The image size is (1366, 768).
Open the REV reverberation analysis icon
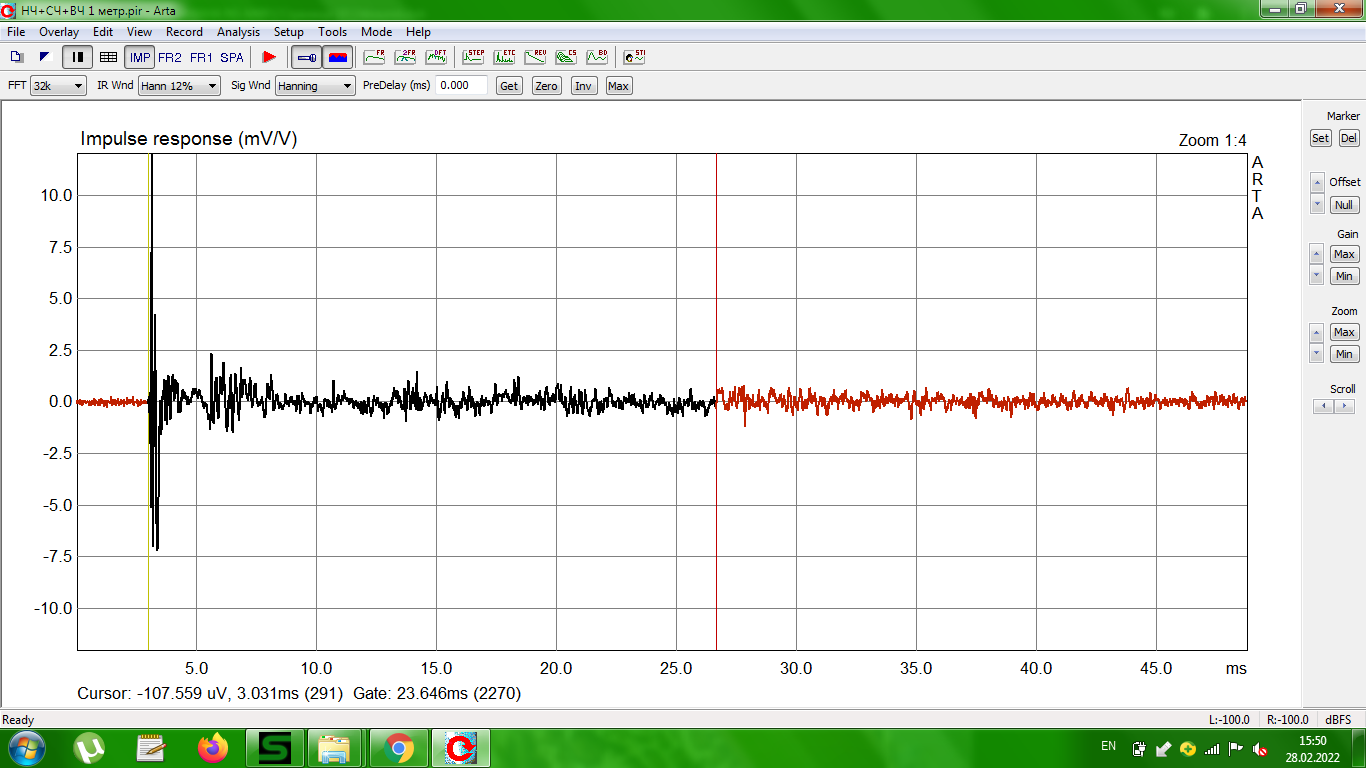(535, 57)
